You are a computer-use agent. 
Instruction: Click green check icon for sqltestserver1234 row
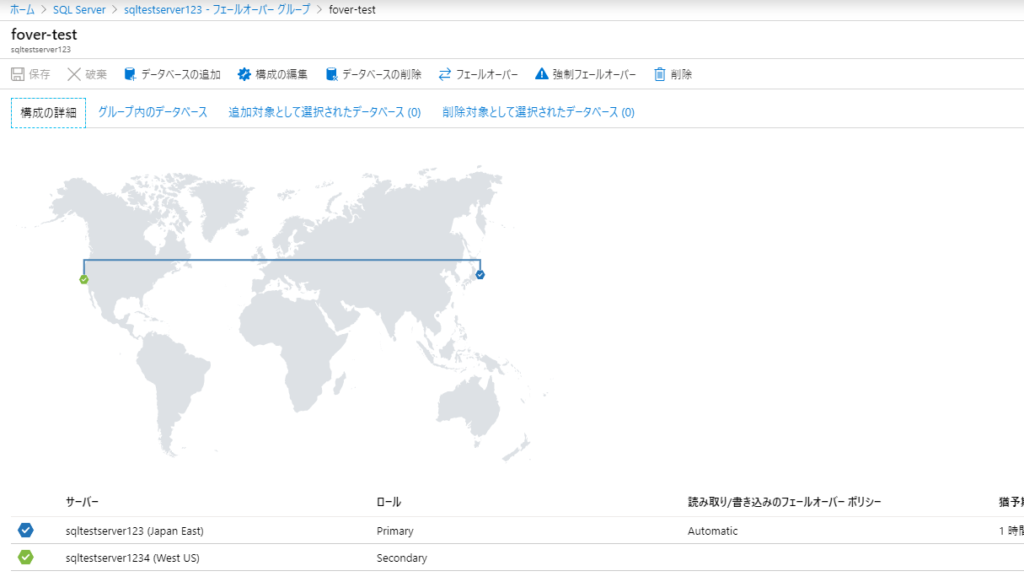pyautogui.click(x=25, y=557)
